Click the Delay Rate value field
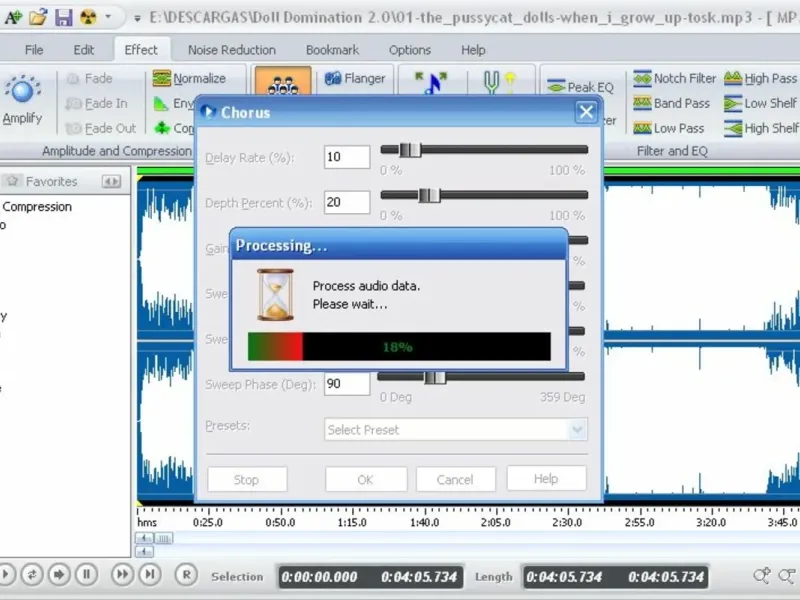 pyautogui.click(x=347, y=157)
